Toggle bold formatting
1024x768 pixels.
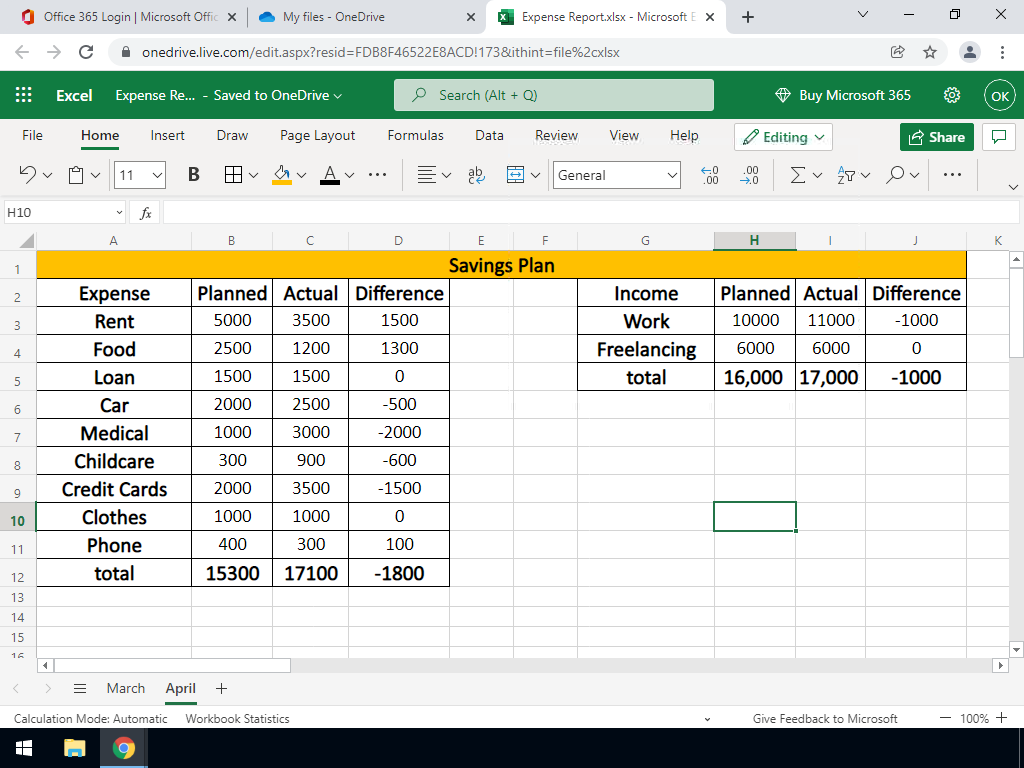click(x=193, y=175)
